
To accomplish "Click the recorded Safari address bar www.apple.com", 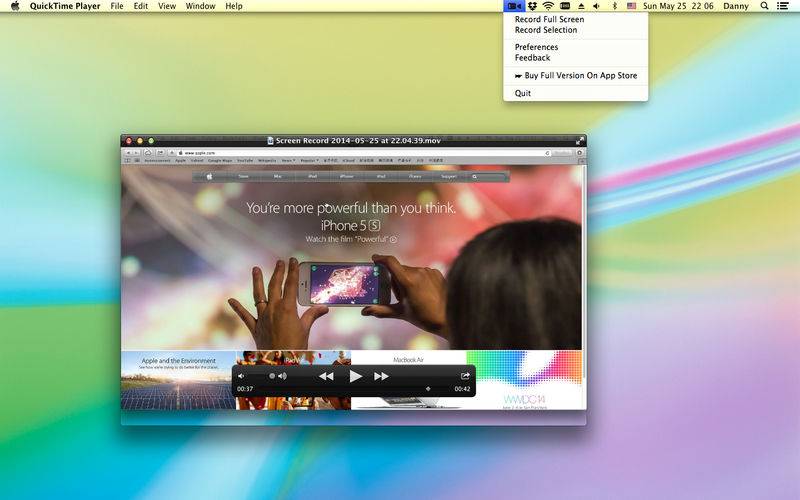I will (363, 153).
